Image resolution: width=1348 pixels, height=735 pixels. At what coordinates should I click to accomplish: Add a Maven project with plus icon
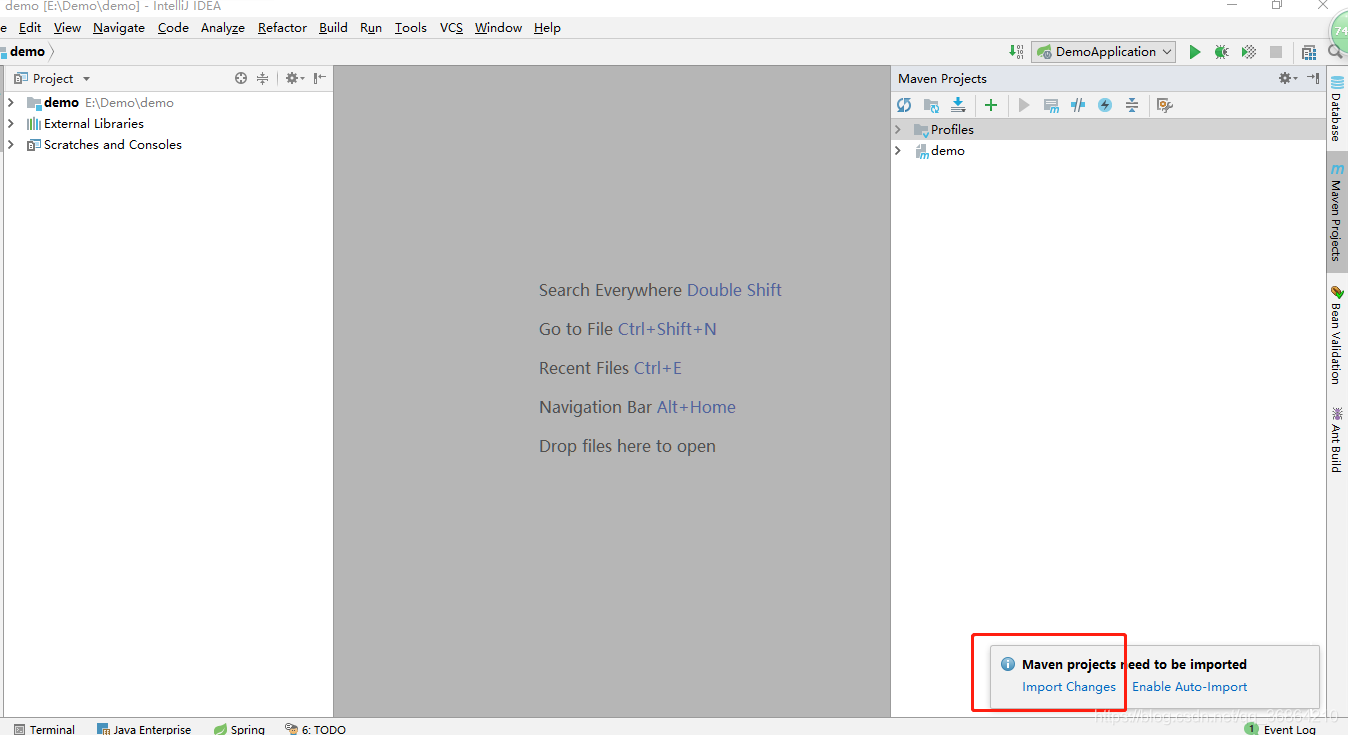click(991, 105)
